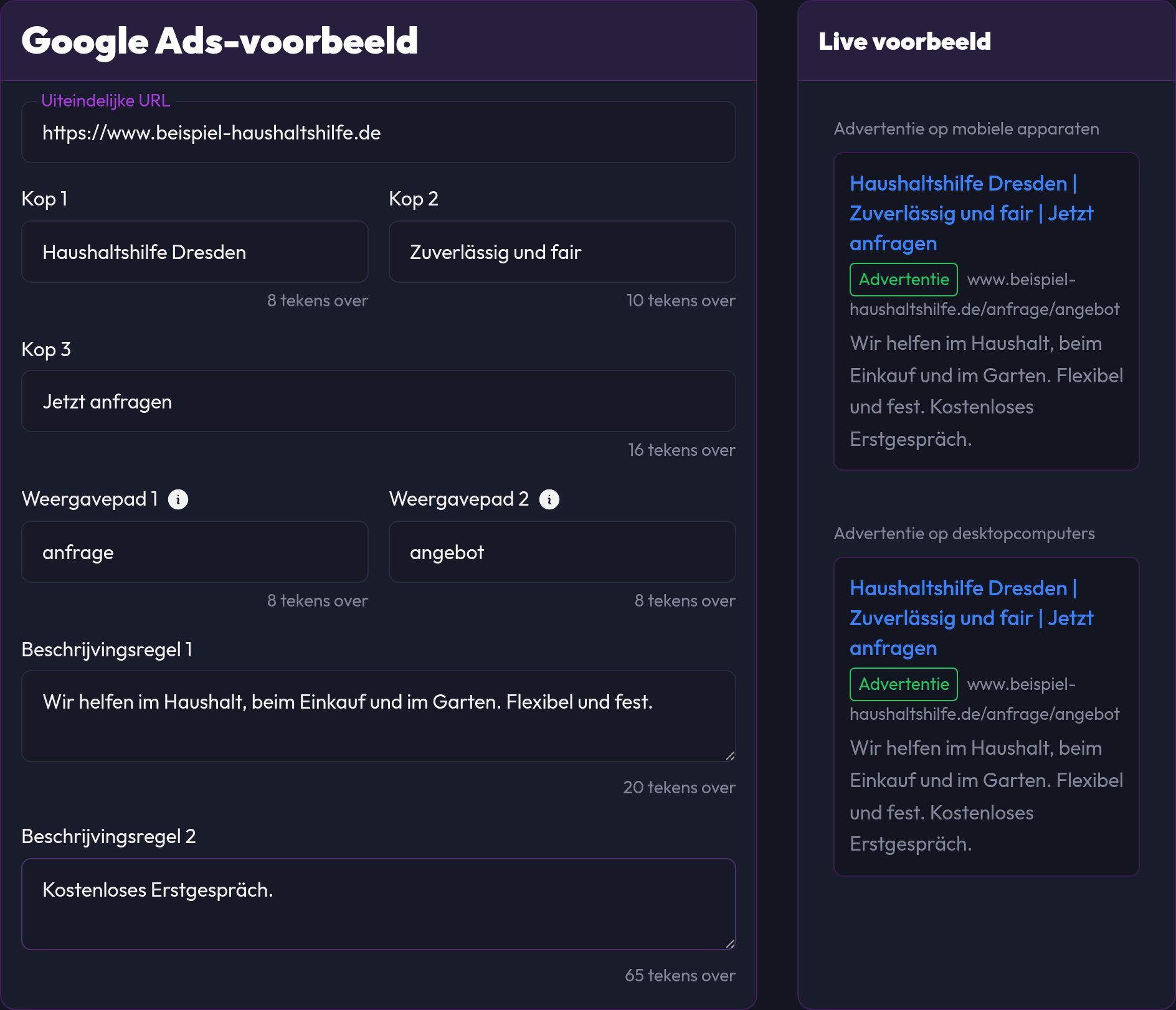Click the desktop preview description text

tap(987, 796)
